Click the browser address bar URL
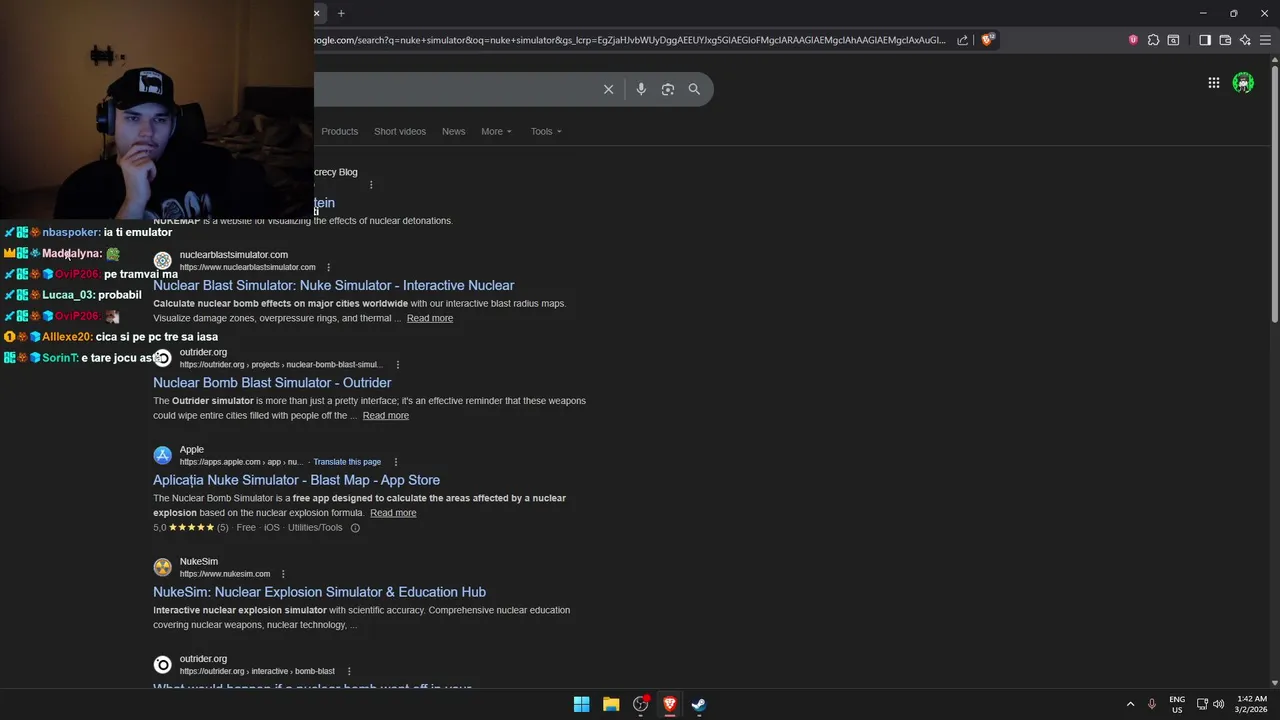 [x=630, y=40]
